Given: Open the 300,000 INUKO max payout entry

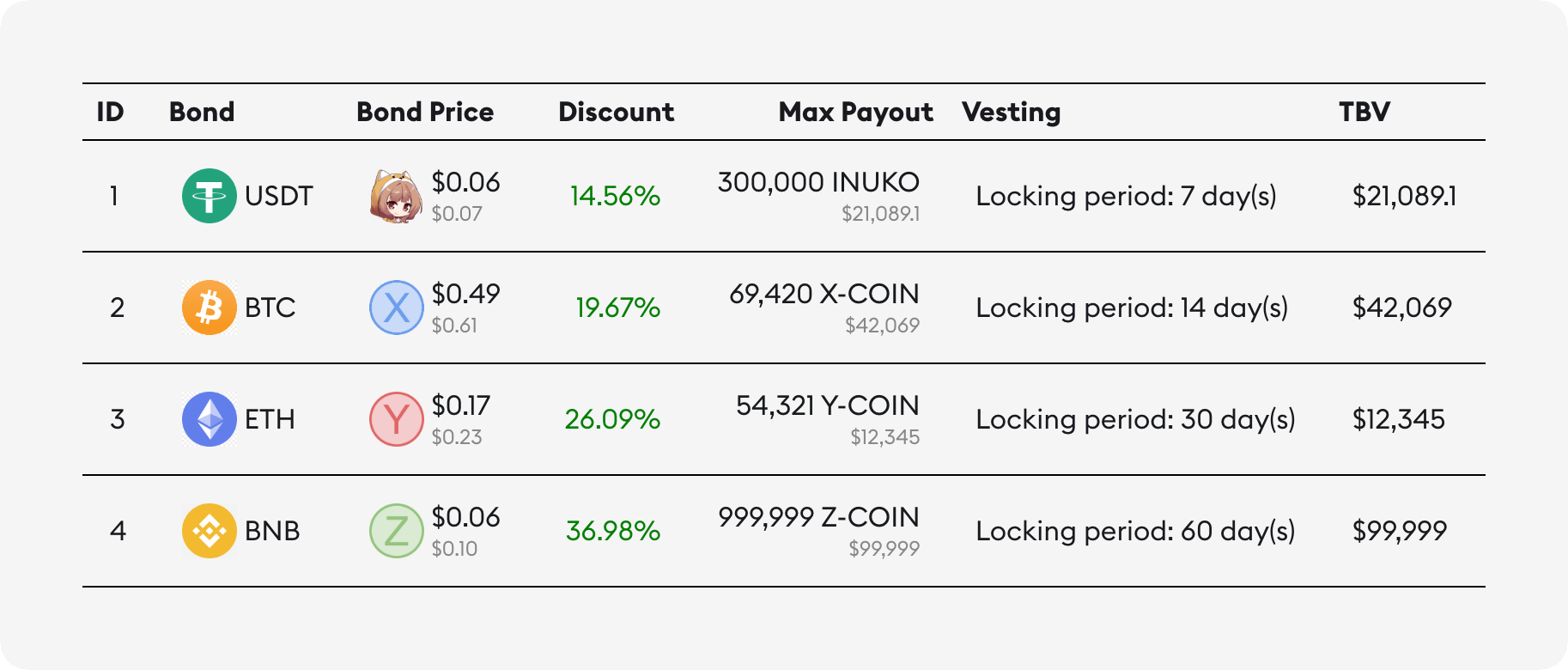Looking at the screenshot, I should point(818,182).
